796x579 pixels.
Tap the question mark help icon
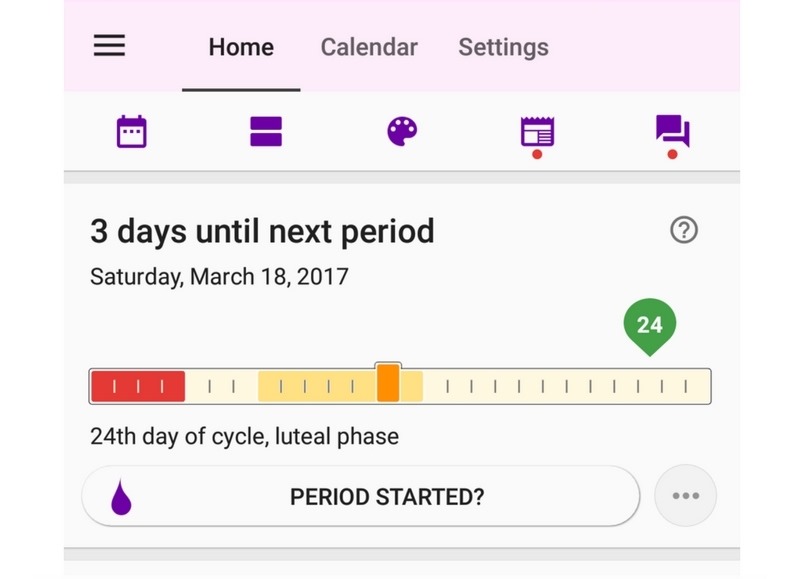684,230
